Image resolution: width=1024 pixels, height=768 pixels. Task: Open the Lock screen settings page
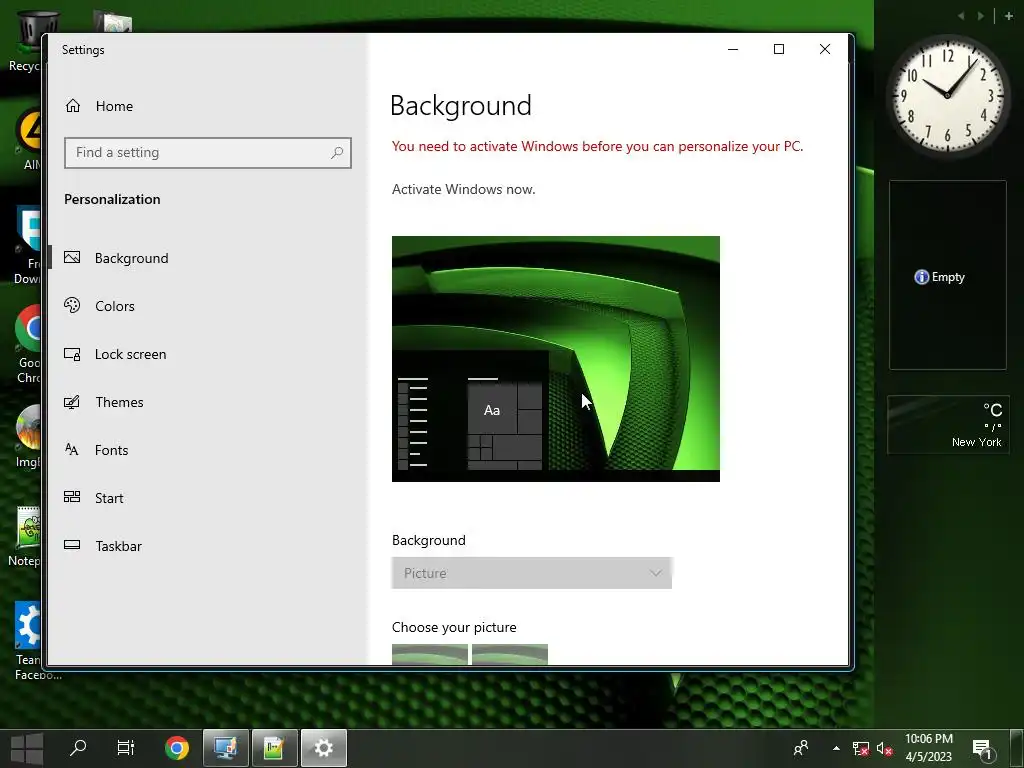130,354
